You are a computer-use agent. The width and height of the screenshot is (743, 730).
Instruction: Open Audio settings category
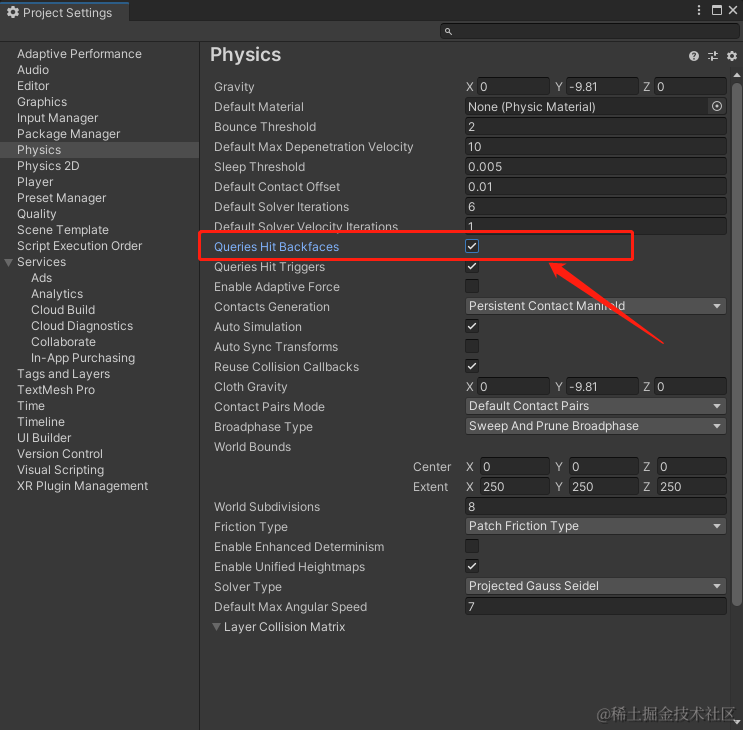(x=33, y=70)
